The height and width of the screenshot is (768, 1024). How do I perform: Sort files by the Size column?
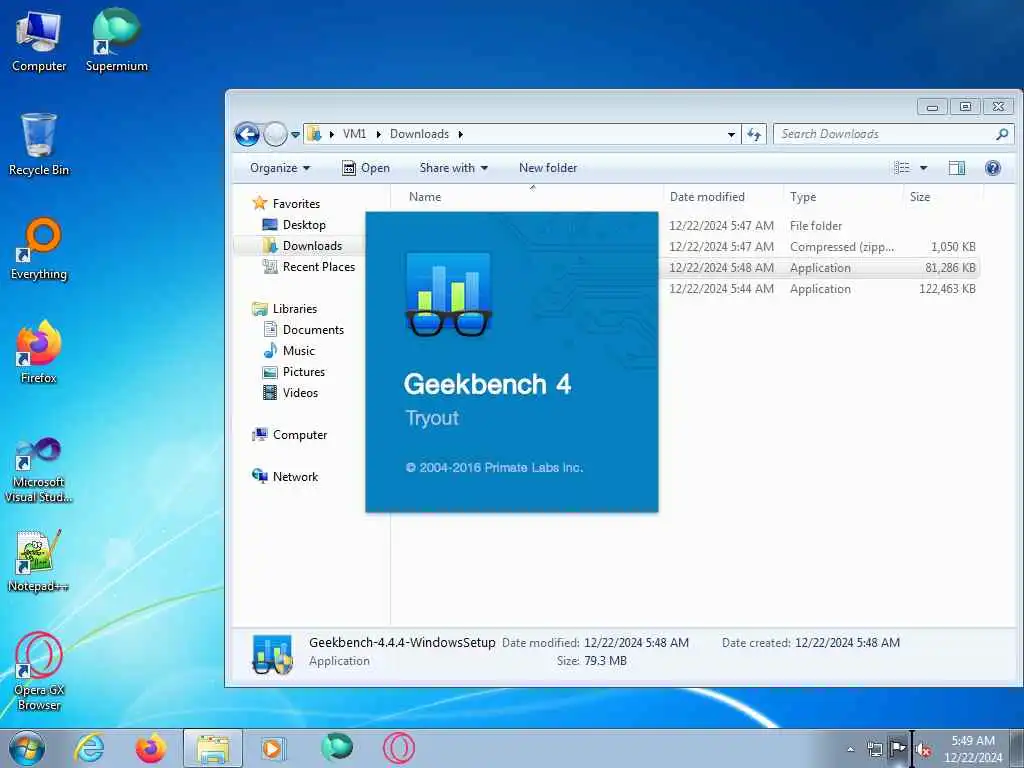click(x=920, y=197)
